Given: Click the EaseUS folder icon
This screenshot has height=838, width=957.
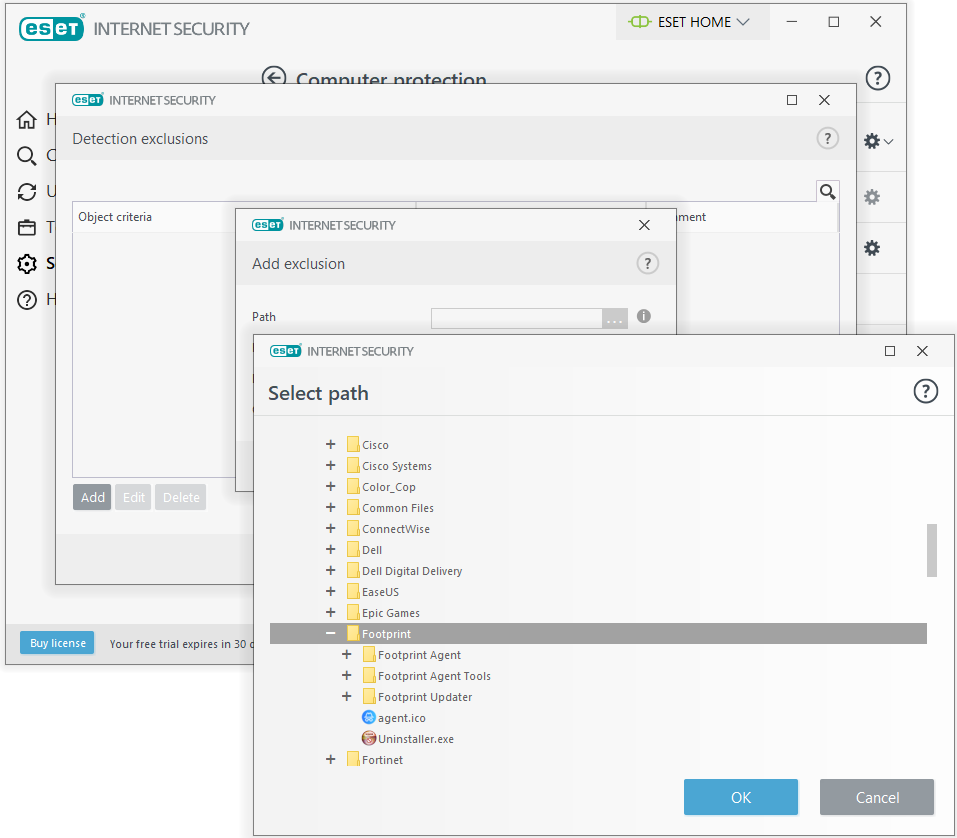Looking at the screenshot, I should click(353, 591).
